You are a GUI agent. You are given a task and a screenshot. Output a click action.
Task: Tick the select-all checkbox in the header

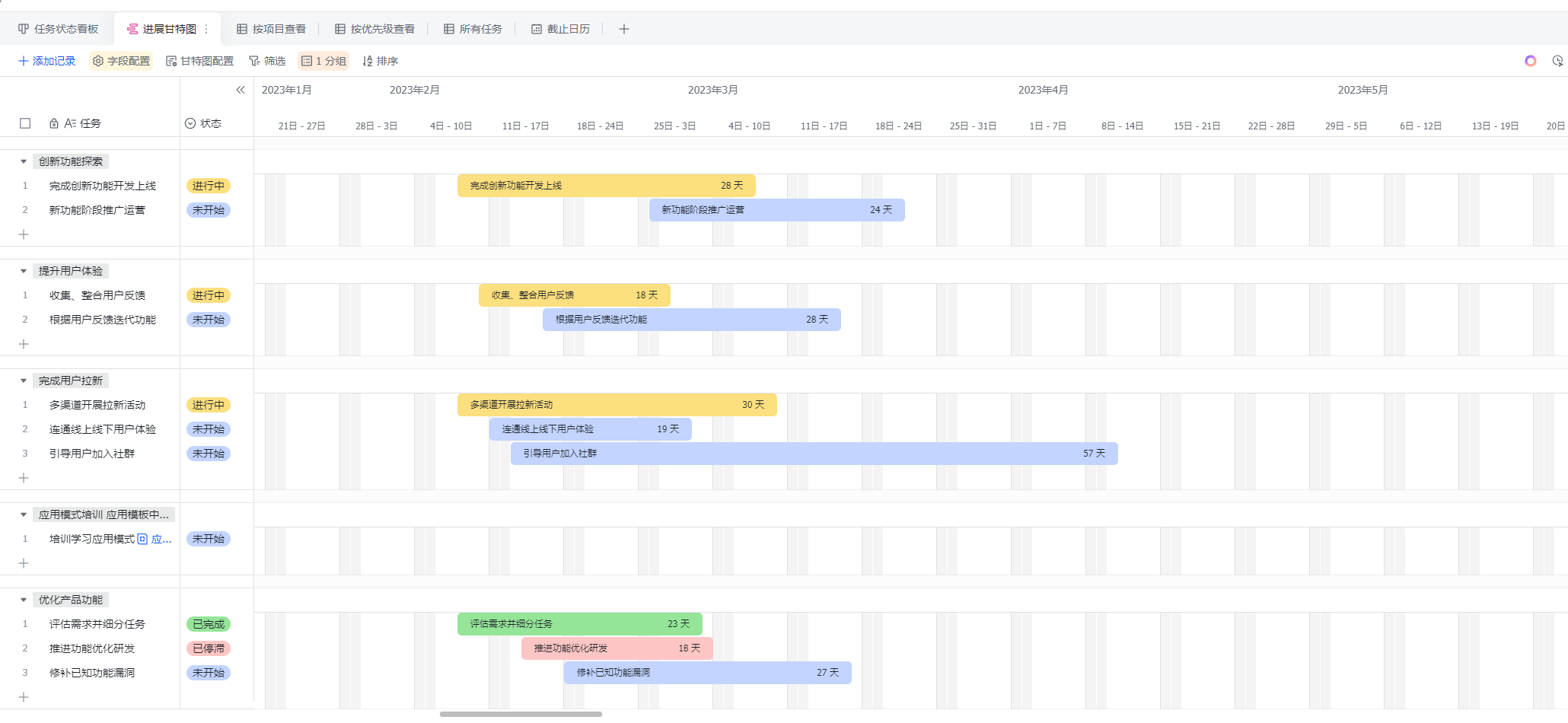(x=25, y=123)
